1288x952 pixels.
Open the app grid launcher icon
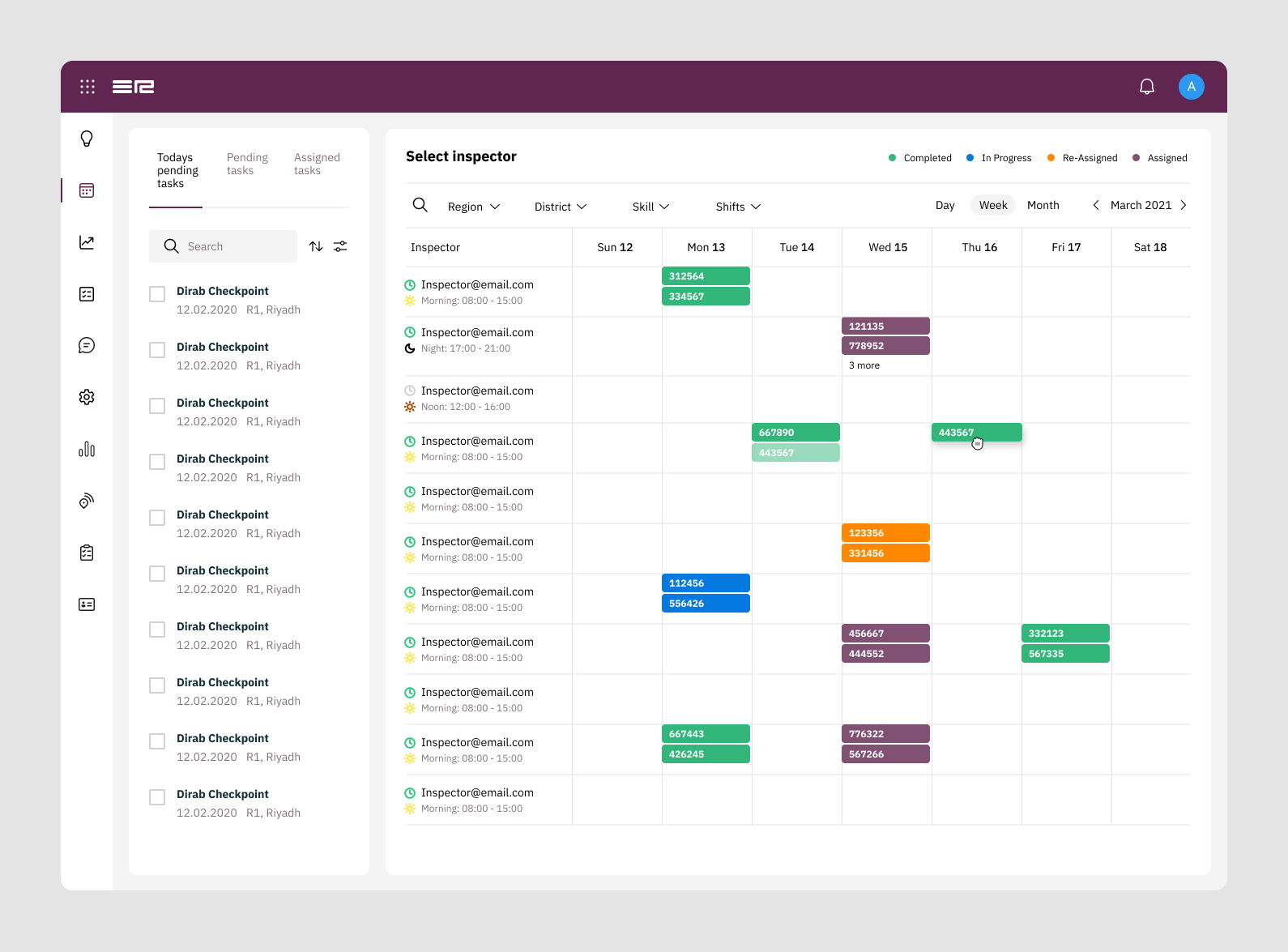[87, 87]
